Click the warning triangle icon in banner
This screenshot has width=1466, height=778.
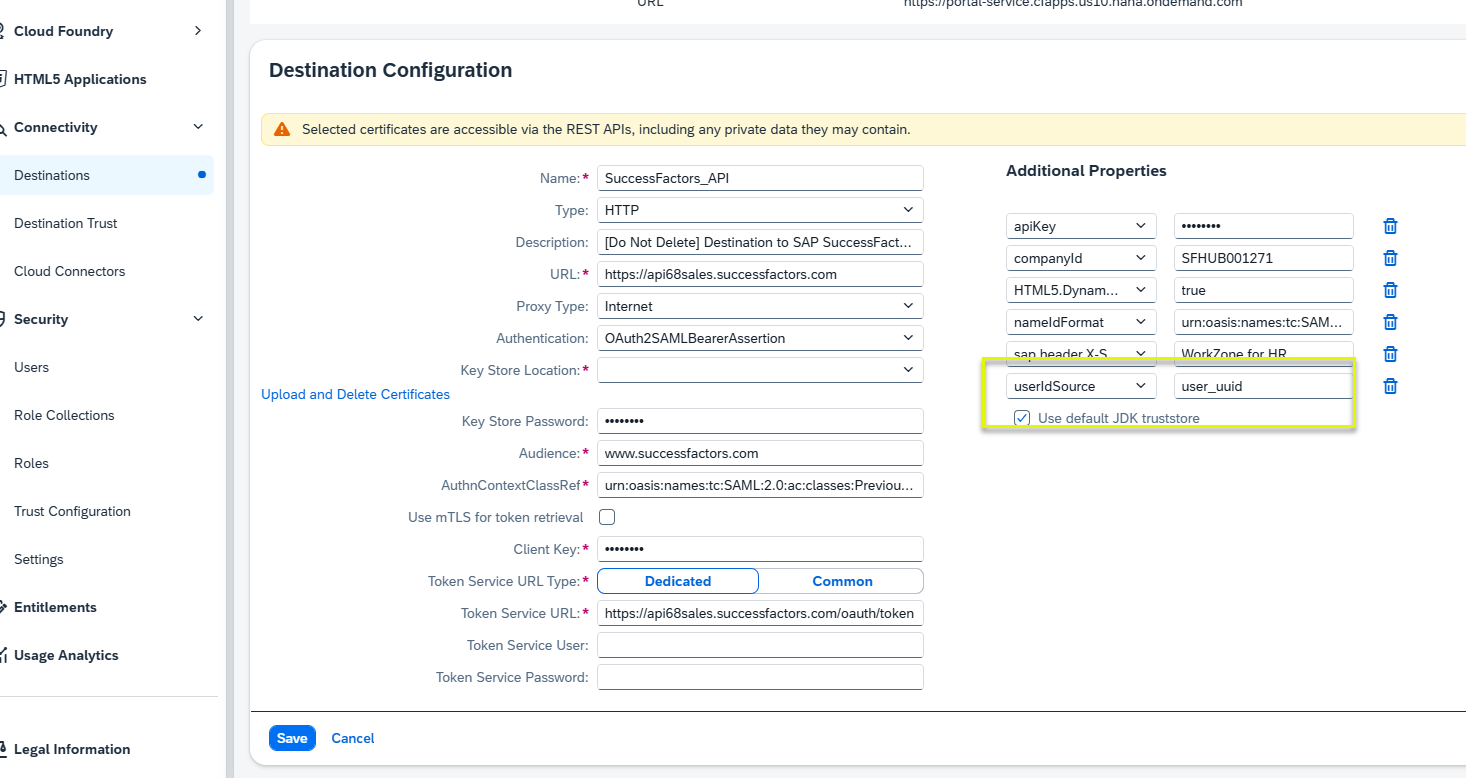282,129
